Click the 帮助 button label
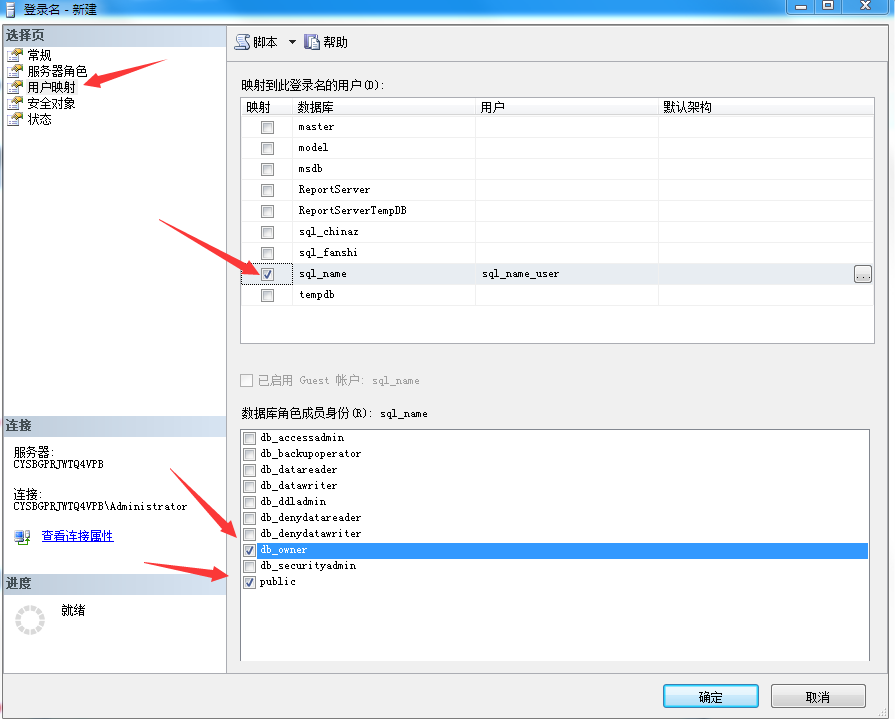 point(336,42)
